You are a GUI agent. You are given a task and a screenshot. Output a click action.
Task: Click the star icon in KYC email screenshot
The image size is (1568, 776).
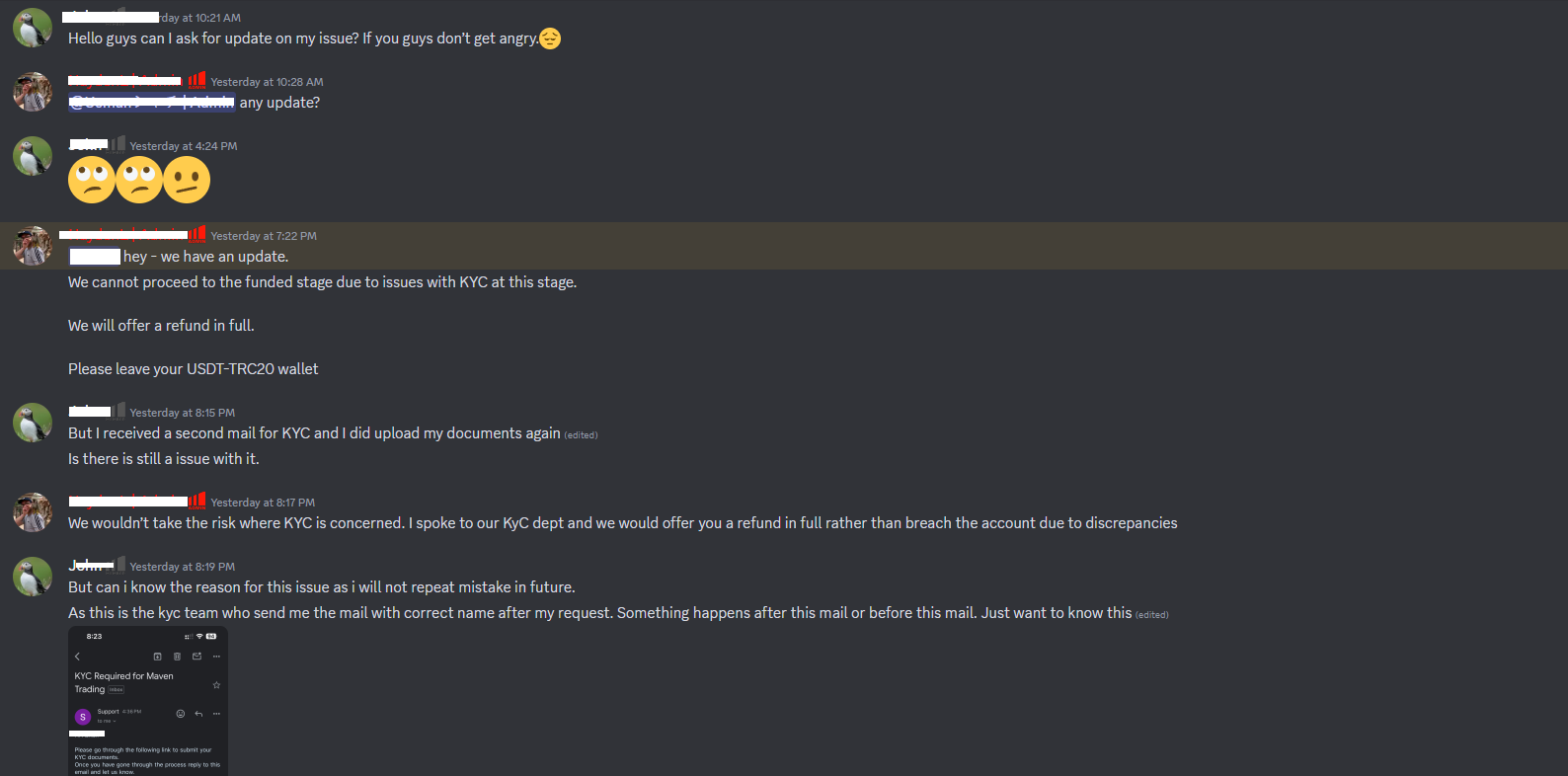coord(216,685)
